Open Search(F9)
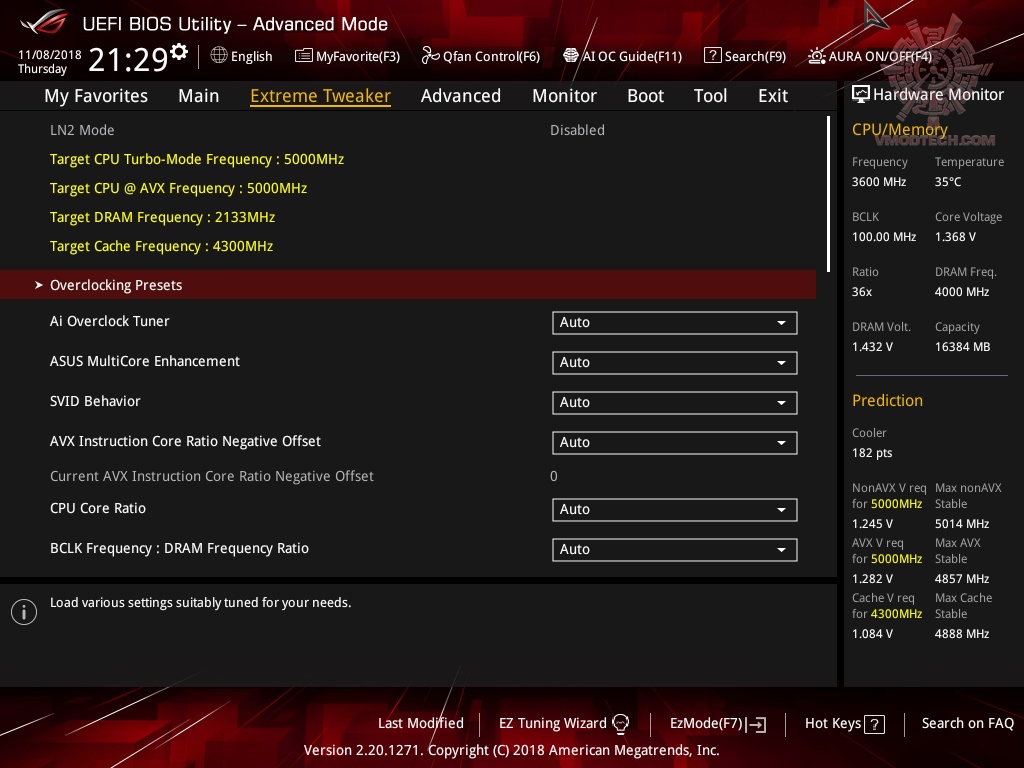Image resolution: width=1024 pixels, height=768 pixels. pyautogui.click(x=745, y=56)
